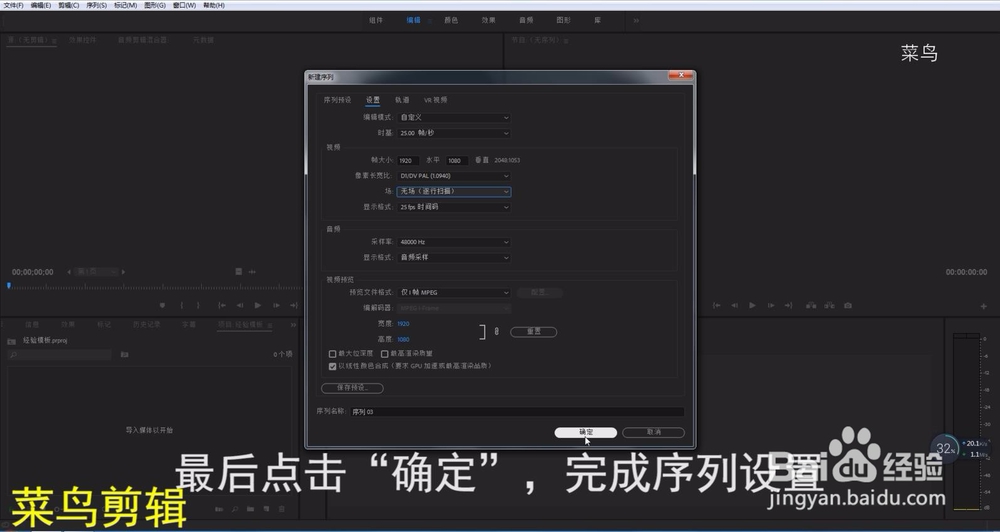Click the frame height field showing 1080
Screen dimensions: 1000x532
point(457,161)
